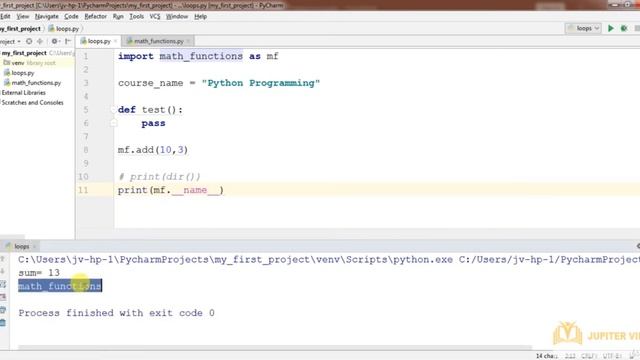Open the Code menu
640x360 pixels.
(x=71, y=16)
